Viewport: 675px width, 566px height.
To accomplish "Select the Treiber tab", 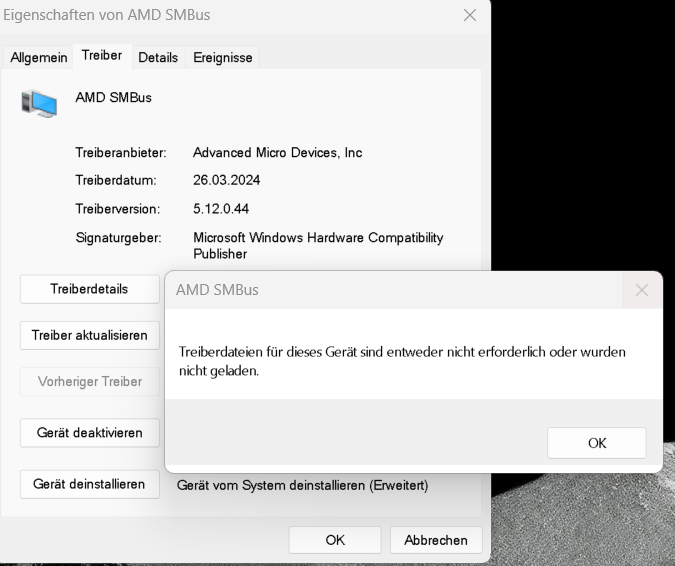I will click(102, 56).
